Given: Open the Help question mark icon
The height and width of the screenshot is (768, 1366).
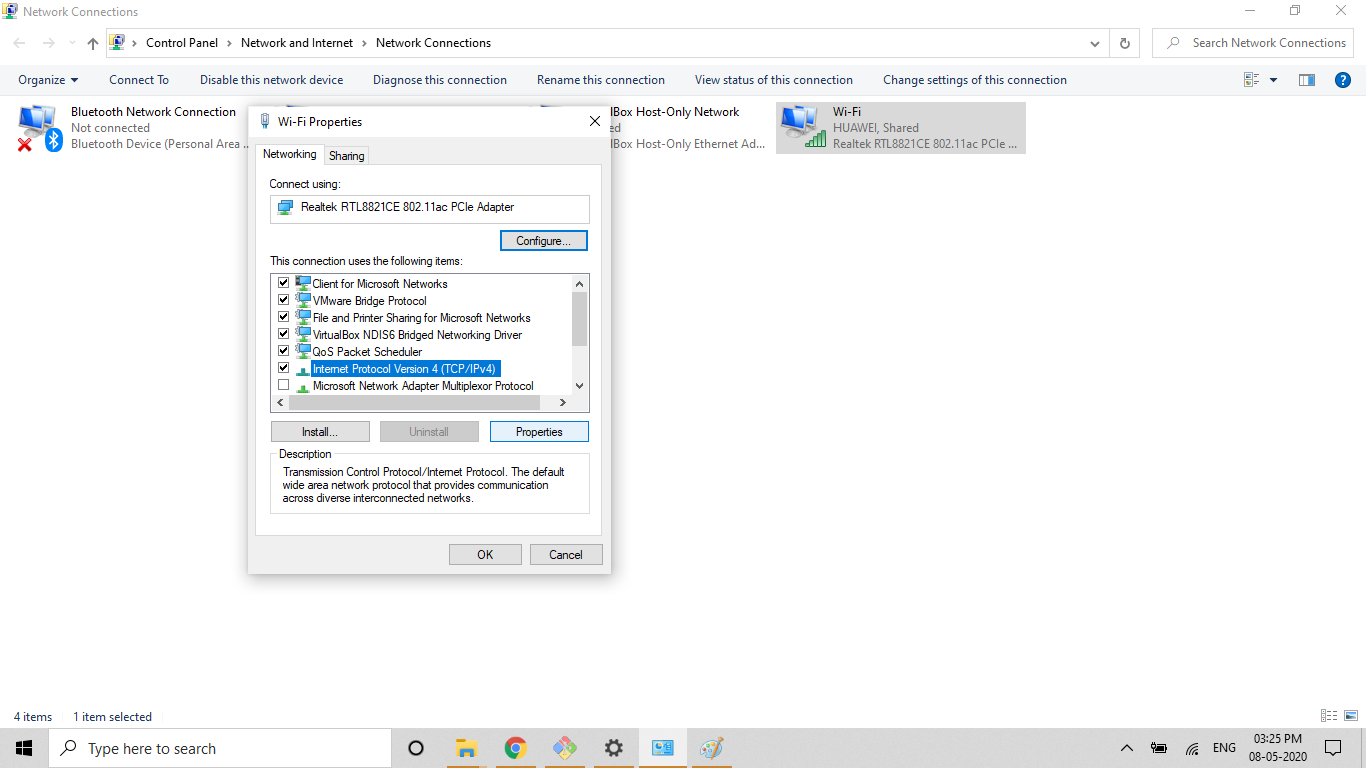Looking at the screenshot, I should (1343, 80).
